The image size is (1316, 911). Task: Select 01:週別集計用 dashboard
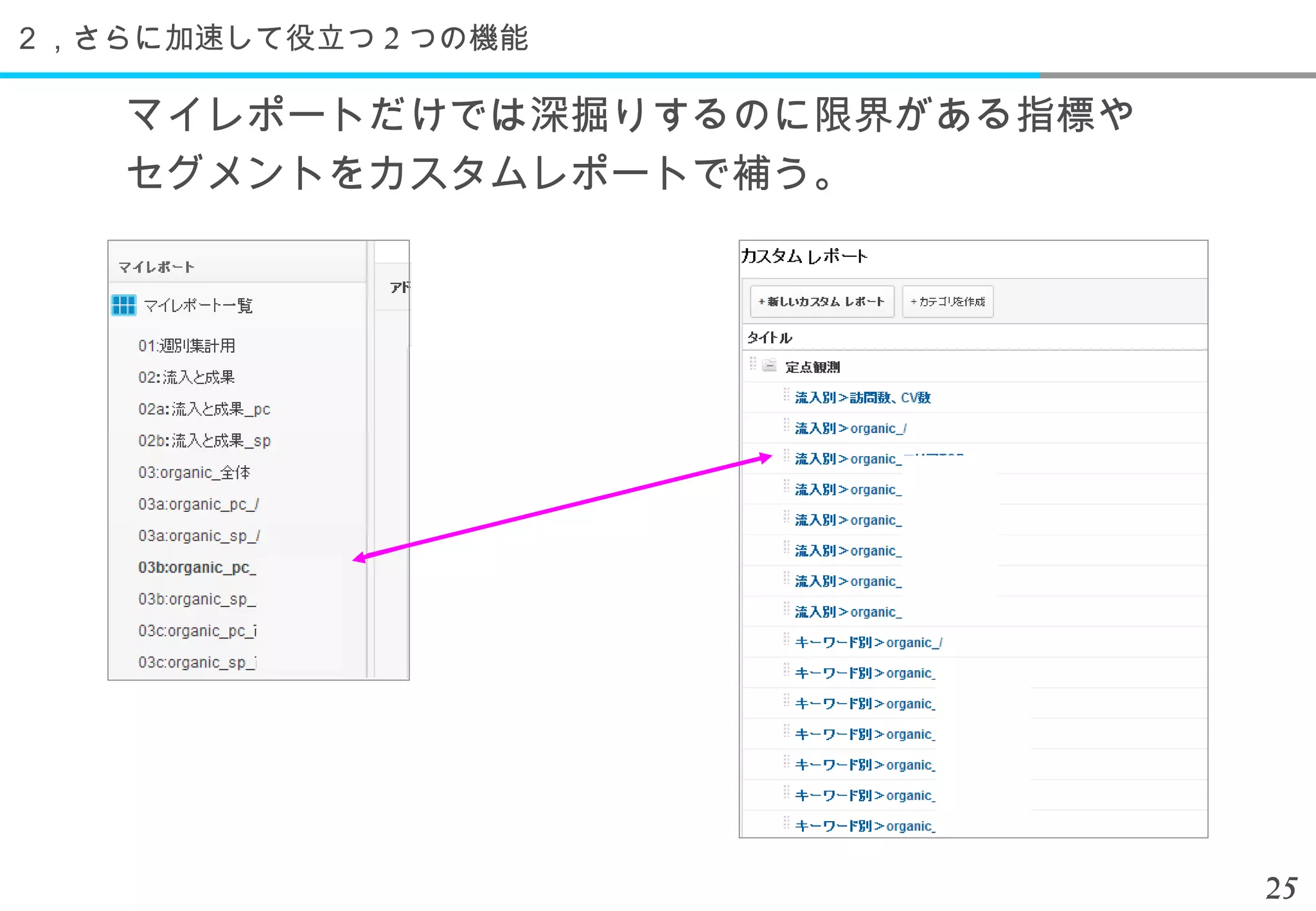point(186,346)
